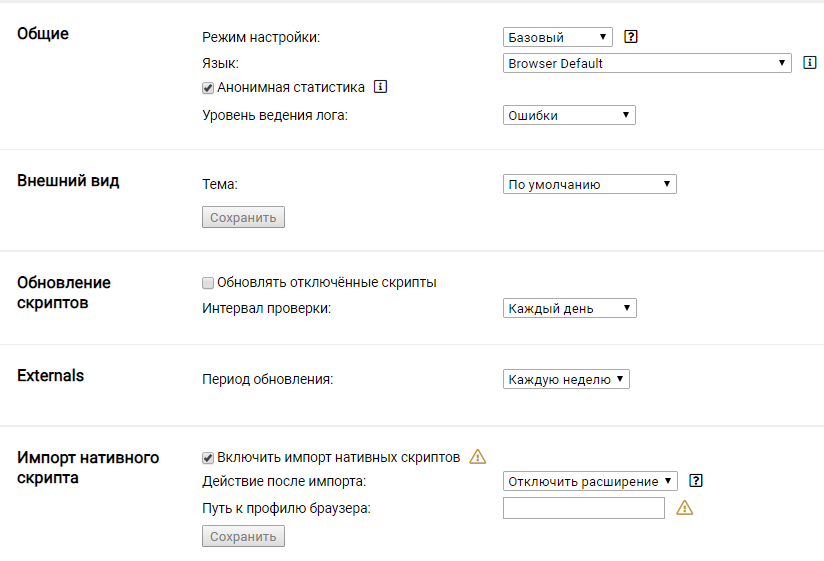Click the Анонимная статистика label text

click(291, 87)
